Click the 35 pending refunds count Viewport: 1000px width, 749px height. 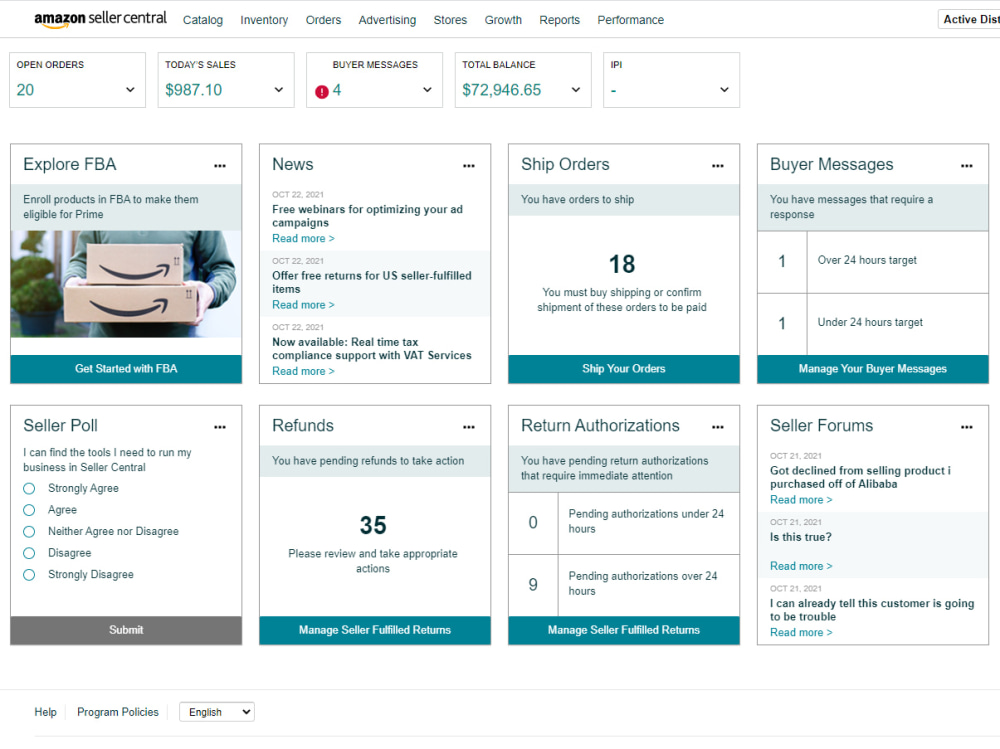[373, 526]
